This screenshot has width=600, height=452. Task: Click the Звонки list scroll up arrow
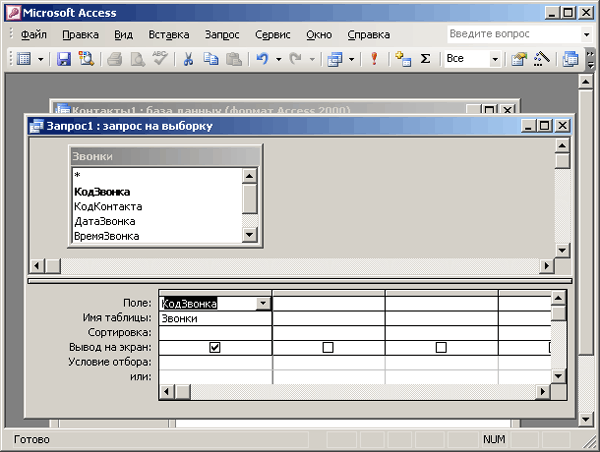pyautogui.click(x=250, y=176)
